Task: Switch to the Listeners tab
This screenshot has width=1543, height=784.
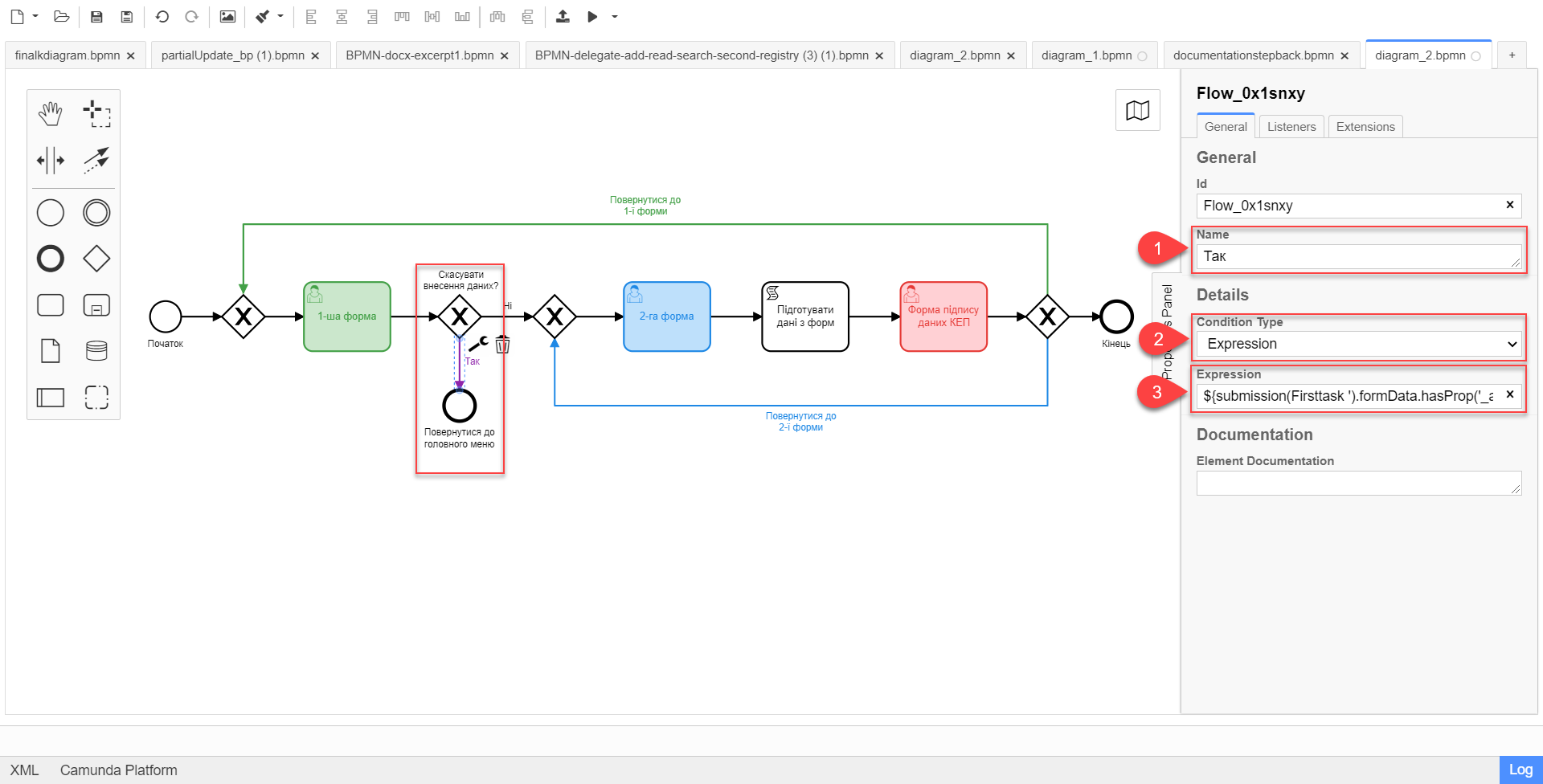Action: 1291,127
